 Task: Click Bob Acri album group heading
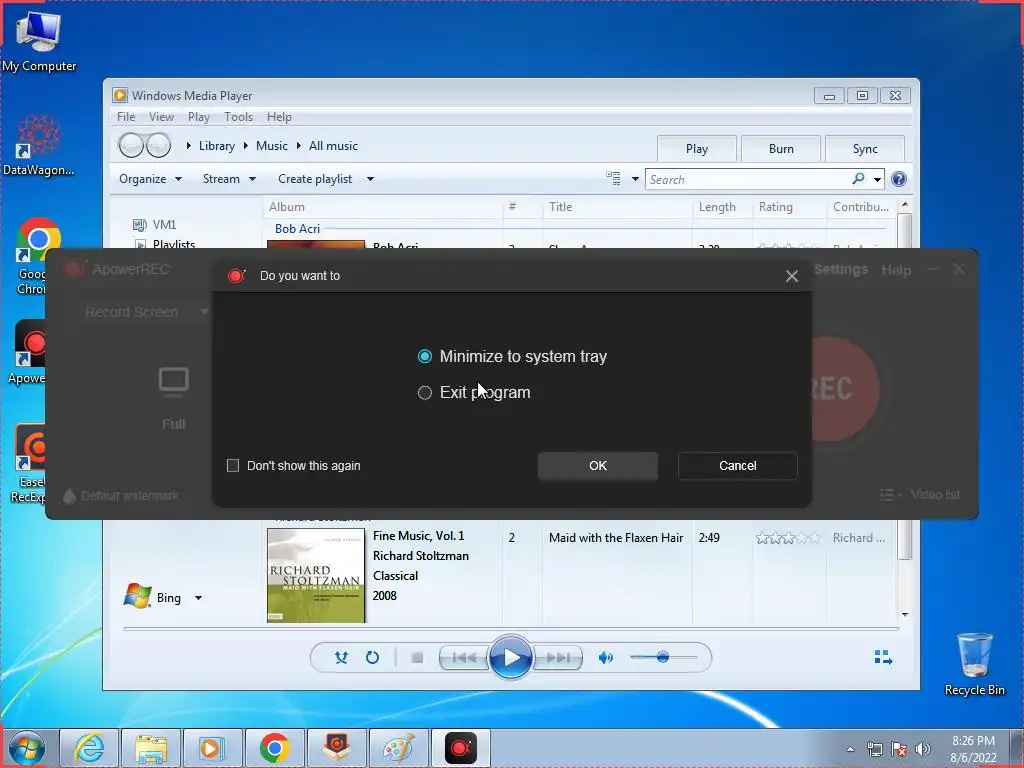click(x=297, y=229)
